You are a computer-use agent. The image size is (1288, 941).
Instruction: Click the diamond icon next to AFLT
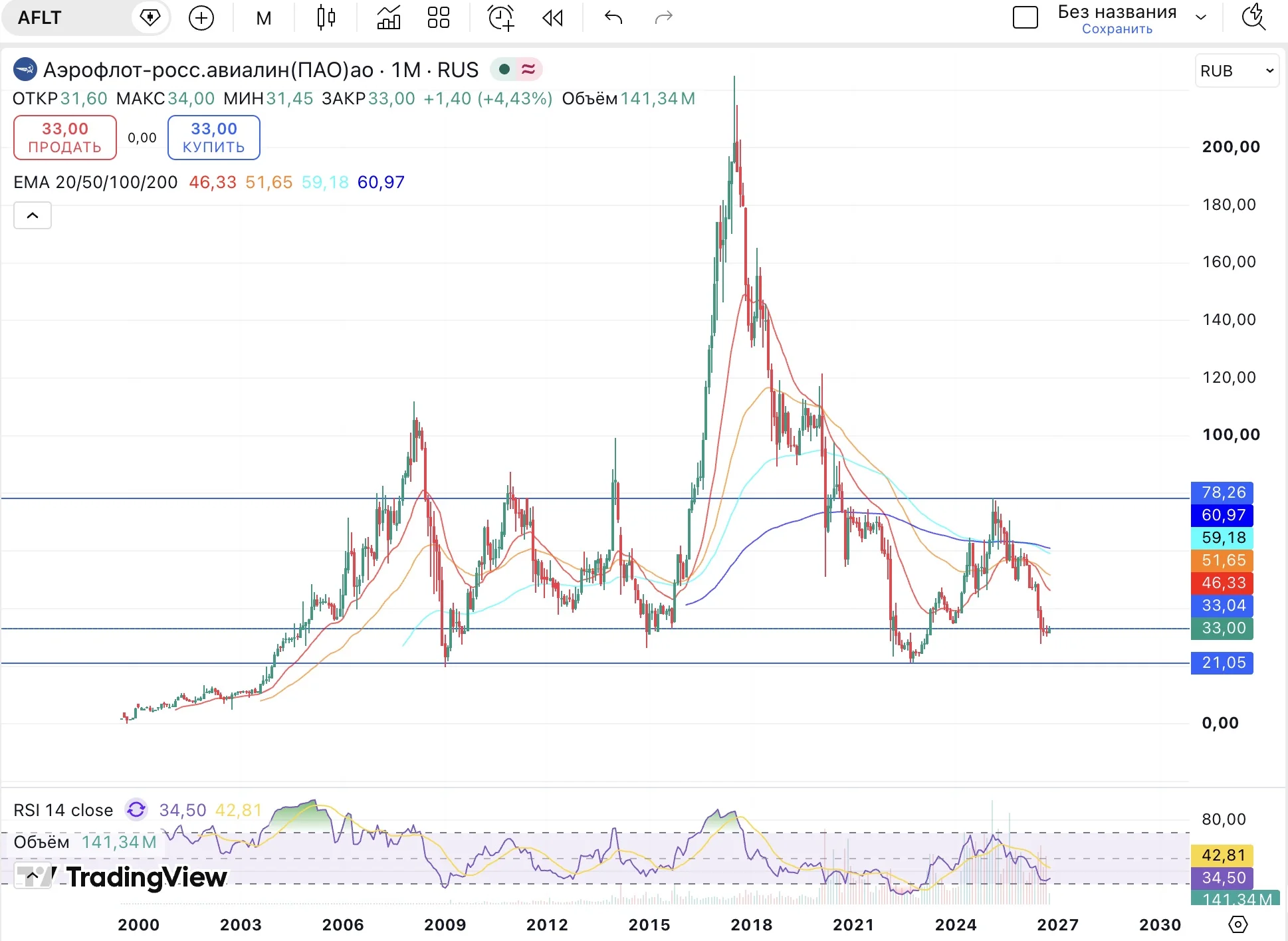150,18
